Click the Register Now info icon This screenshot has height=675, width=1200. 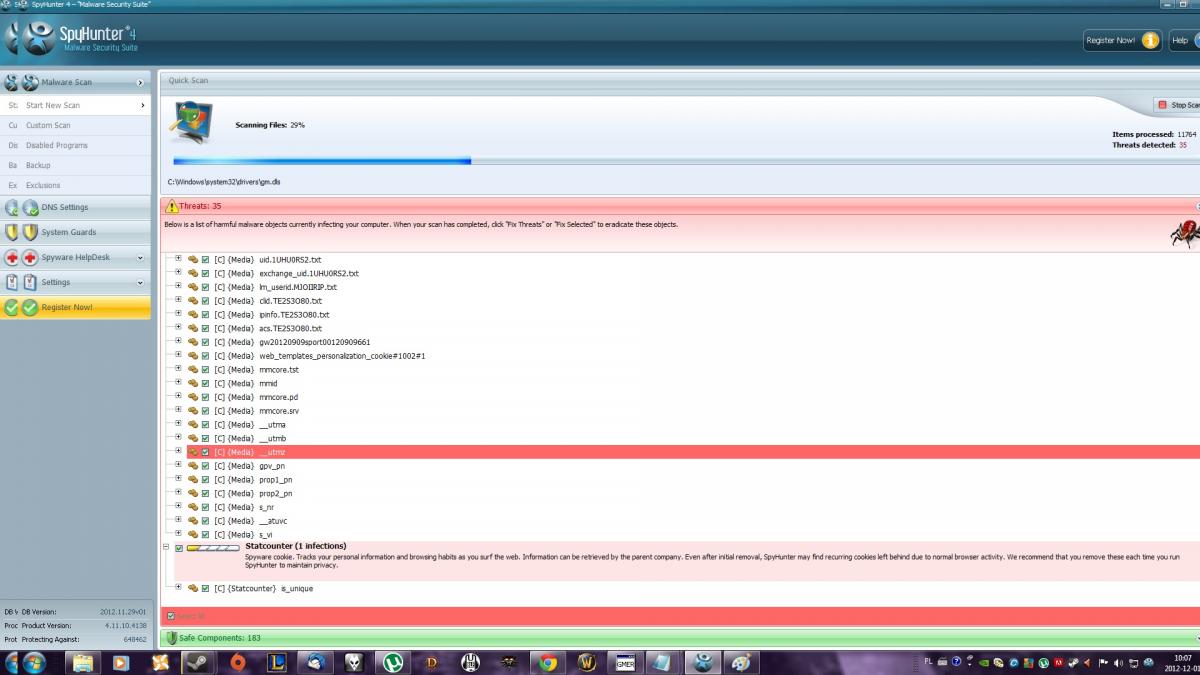1150,40
